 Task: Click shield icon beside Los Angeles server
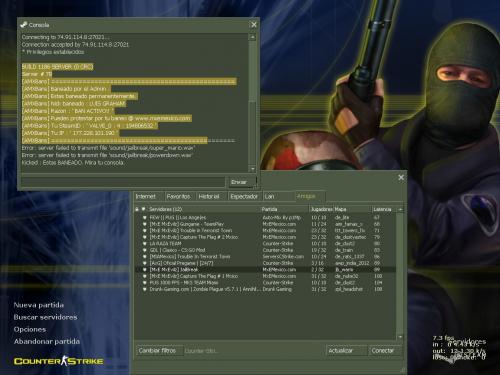point(145,217)
